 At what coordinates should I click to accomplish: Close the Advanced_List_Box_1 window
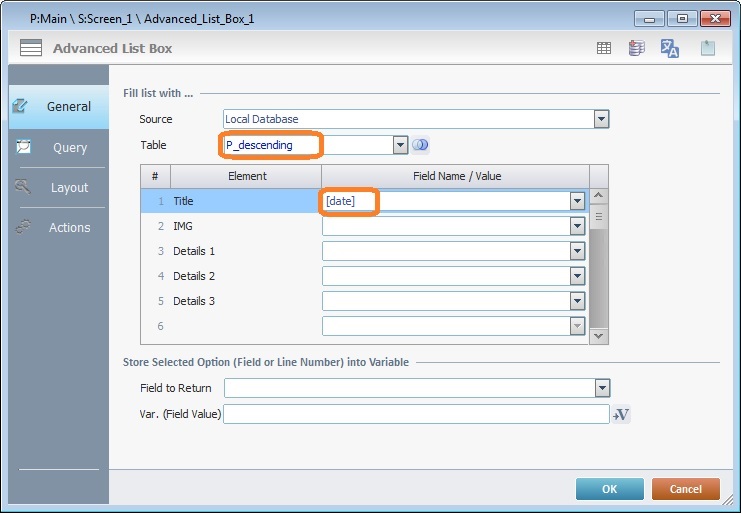click(715, 19)
